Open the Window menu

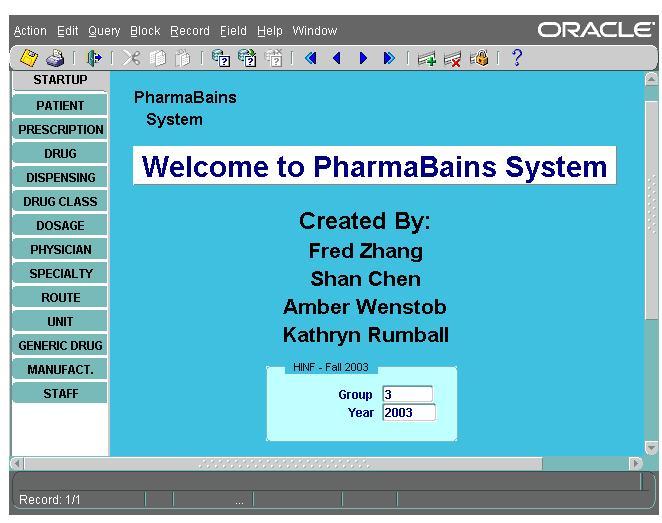315,31
